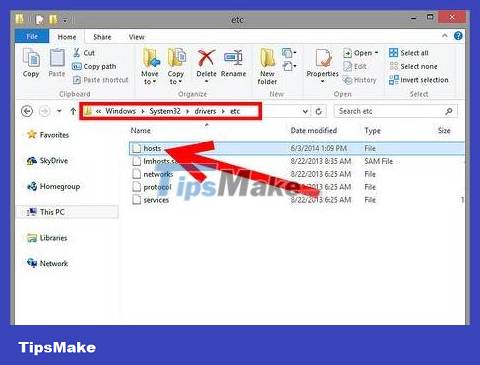Screen dimensions: 480x365
Task: Click System32 in the address breadcrumb
Action: click(x=165, y=111)
